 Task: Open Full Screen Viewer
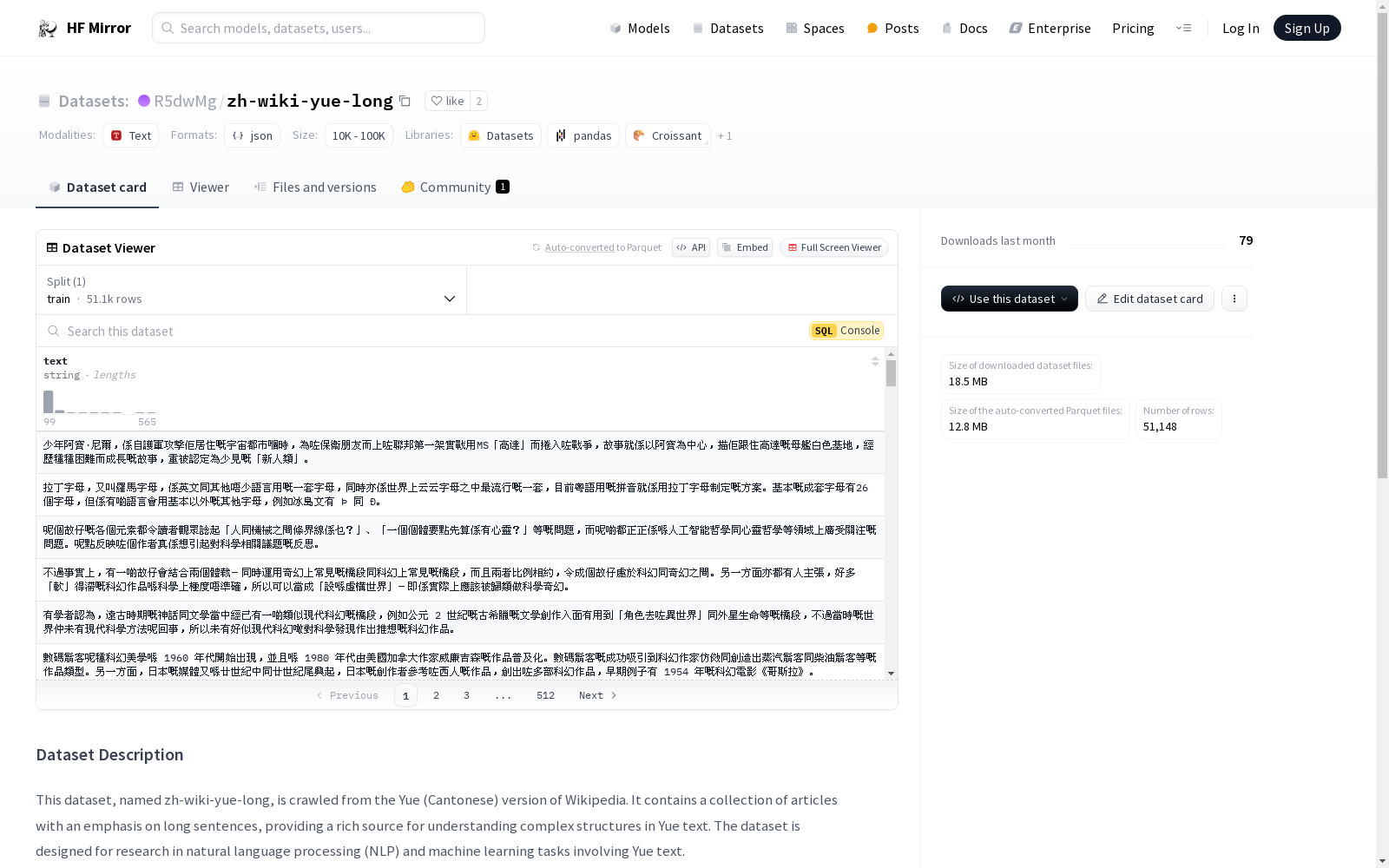coord(833,247)
